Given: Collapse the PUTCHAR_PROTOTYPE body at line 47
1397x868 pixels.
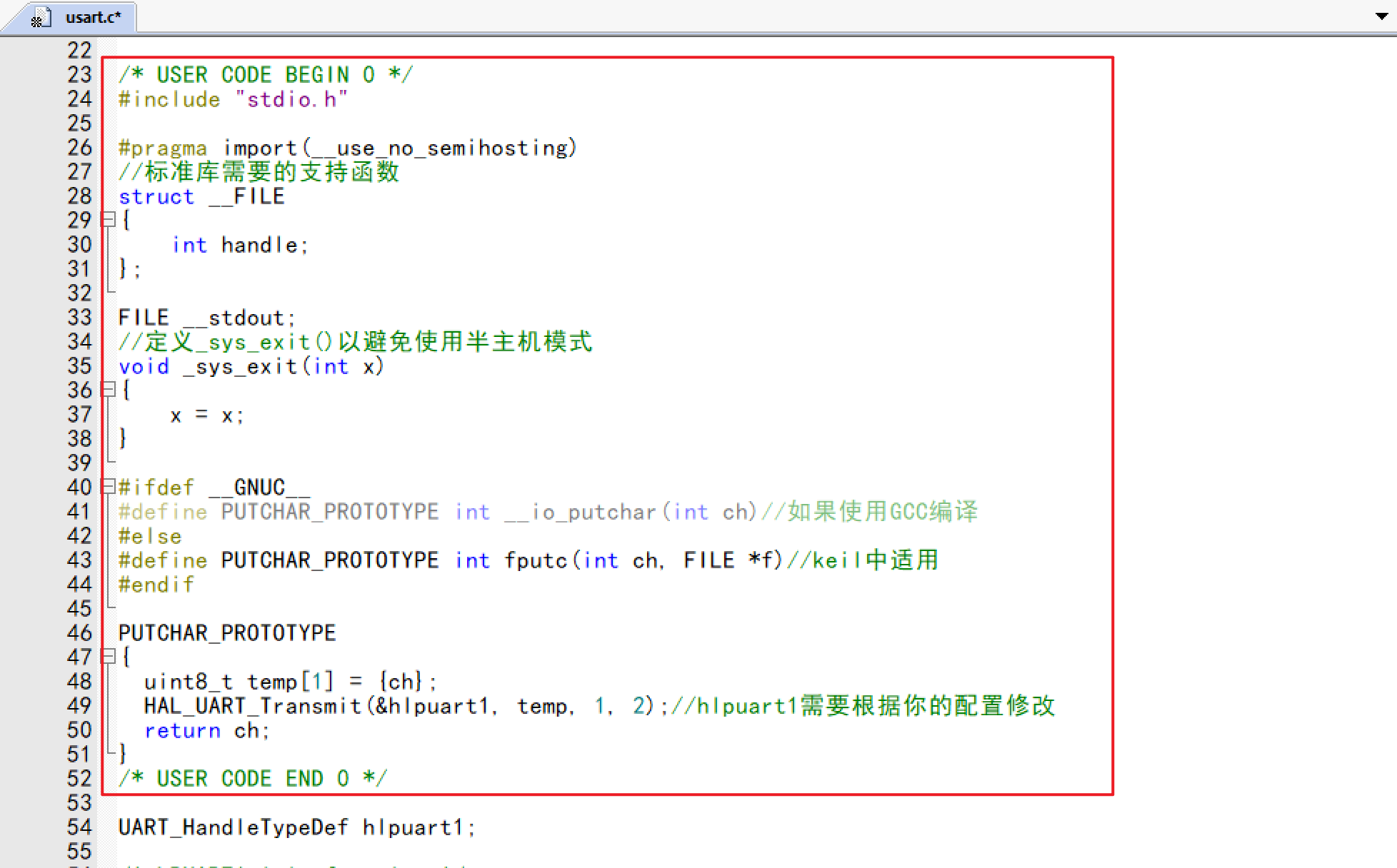Looking at the screenshot, I should [x=108, y=657].
